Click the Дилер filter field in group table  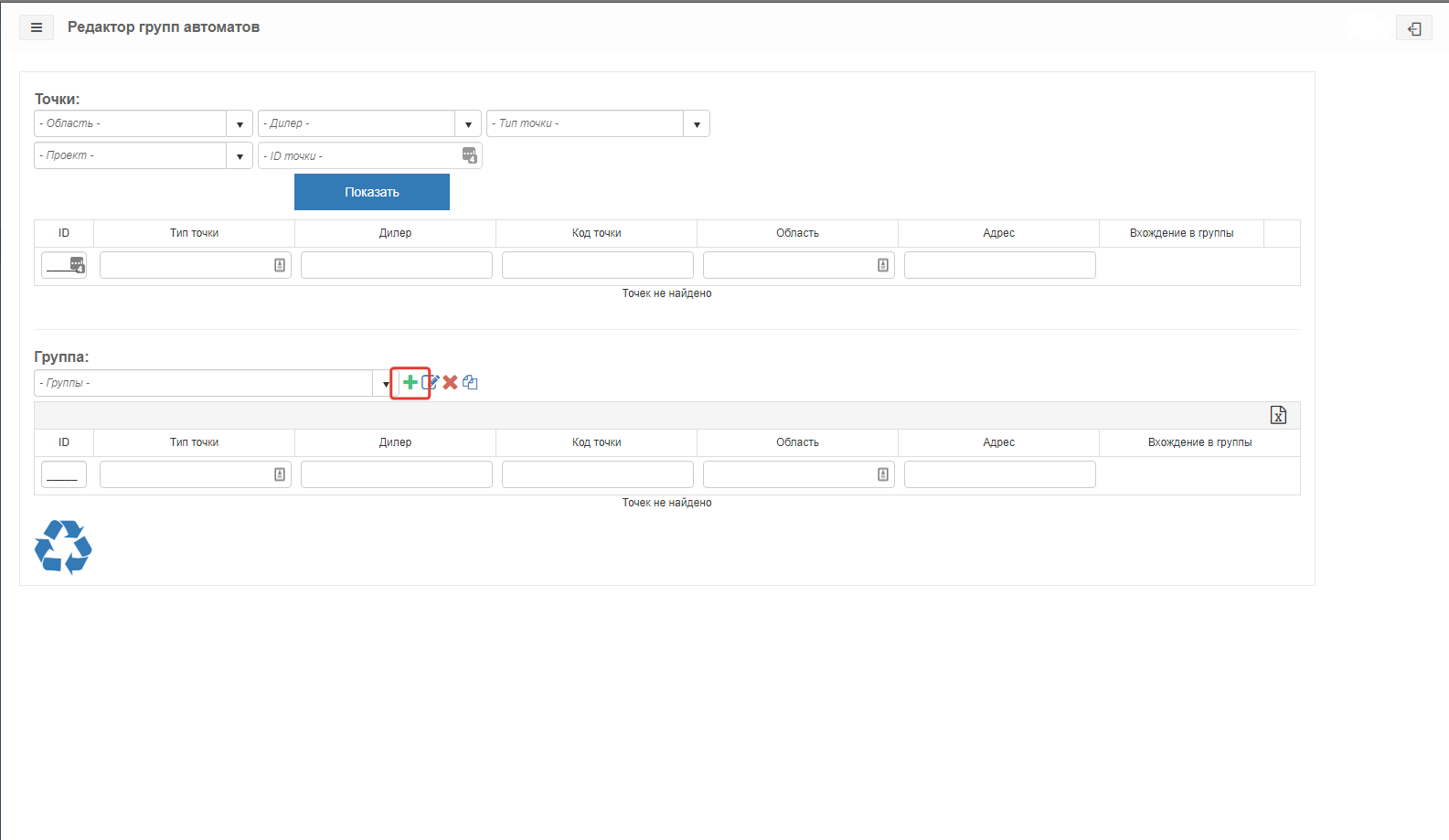(x=397, y=474)
